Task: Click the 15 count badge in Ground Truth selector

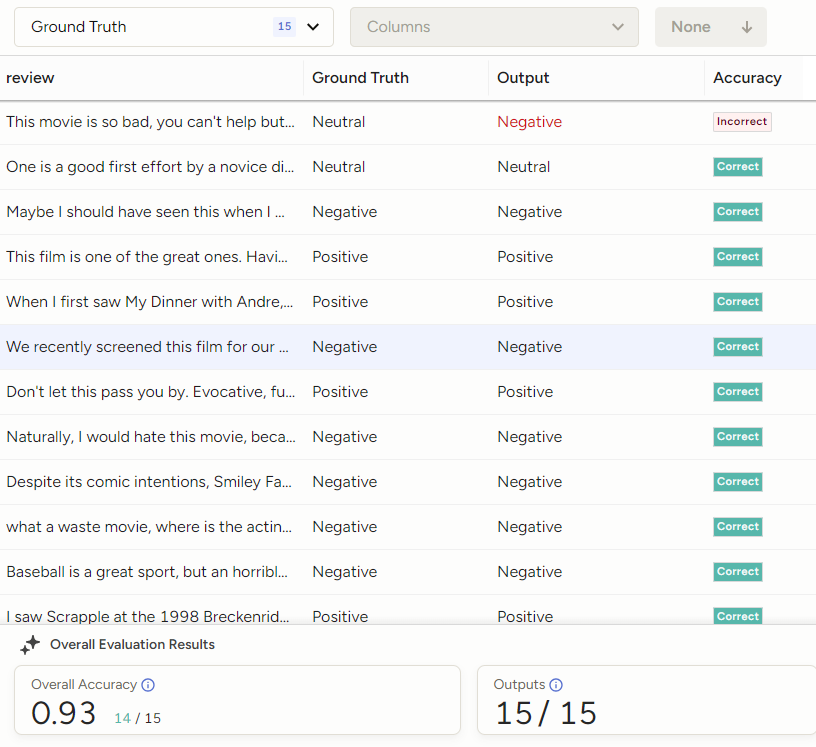Action: tap(285, 27)
